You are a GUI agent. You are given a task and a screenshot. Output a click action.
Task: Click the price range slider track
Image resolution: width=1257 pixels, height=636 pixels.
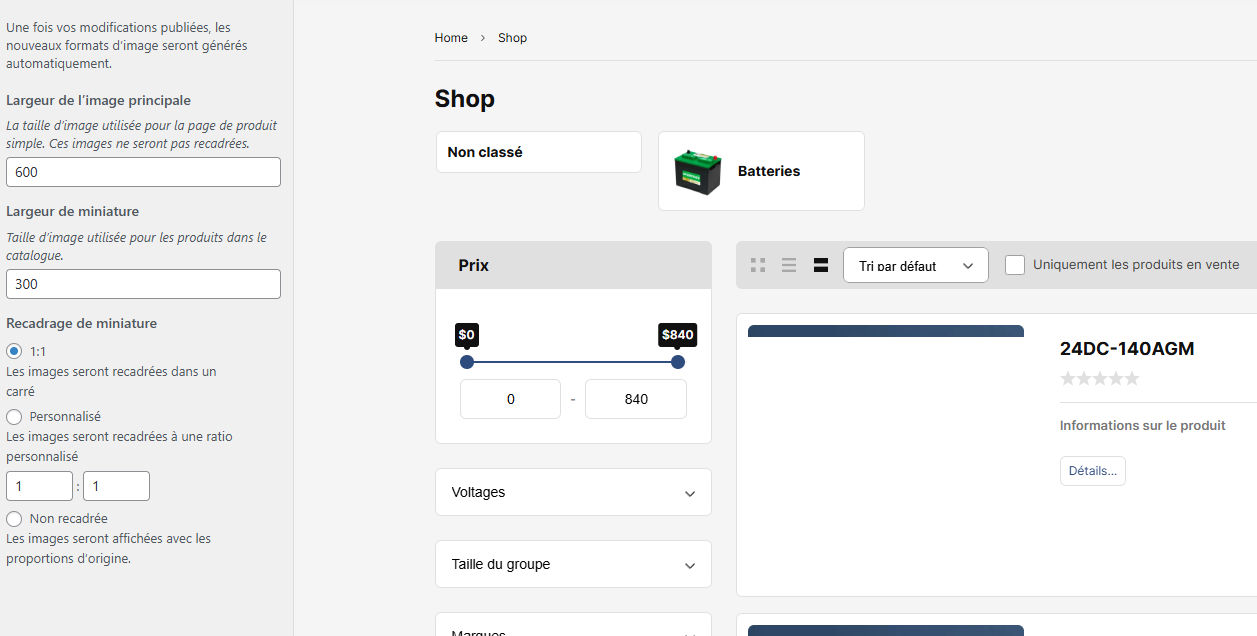pos(572,362)
